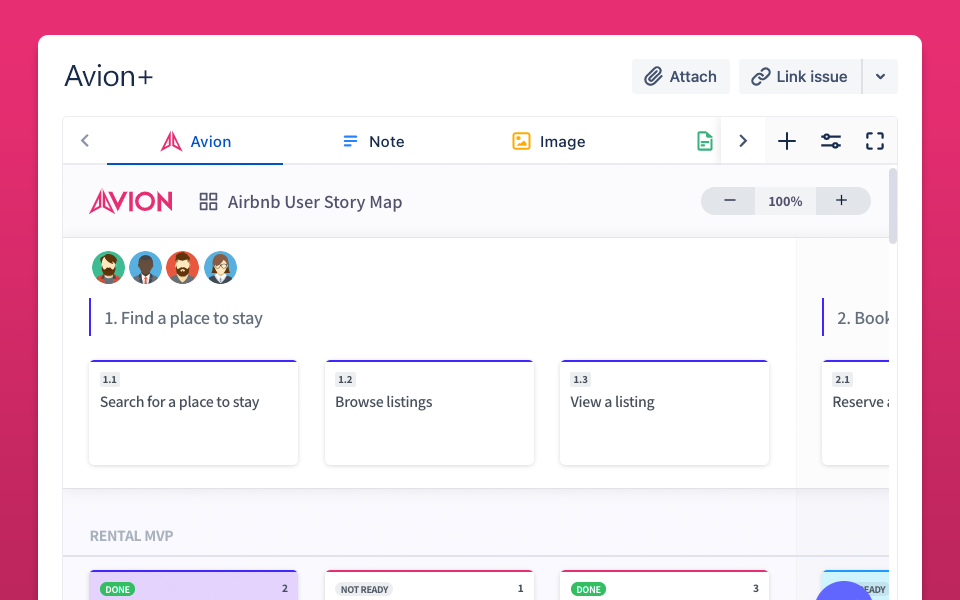Click the woman with glasses persona avatar
The height and width of the screenshot is (600, 960).
click(x=220, y=268)
